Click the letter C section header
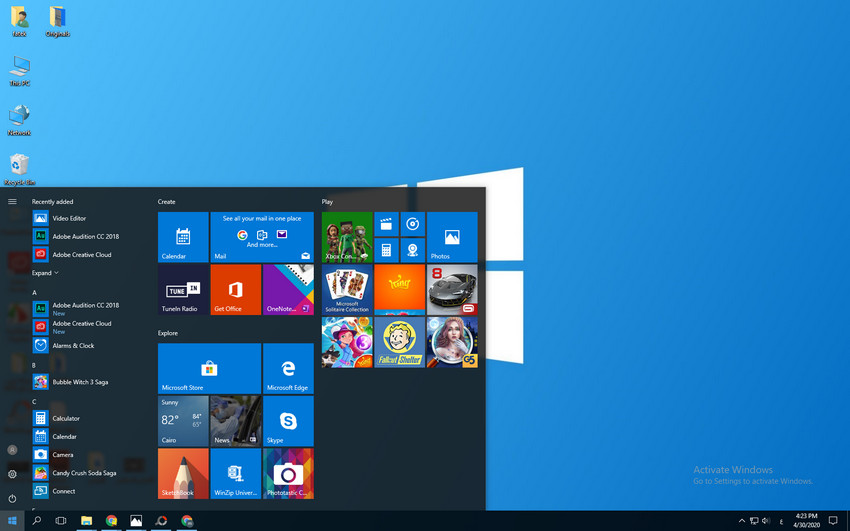850x531 pixels. (x=34, y=402)
